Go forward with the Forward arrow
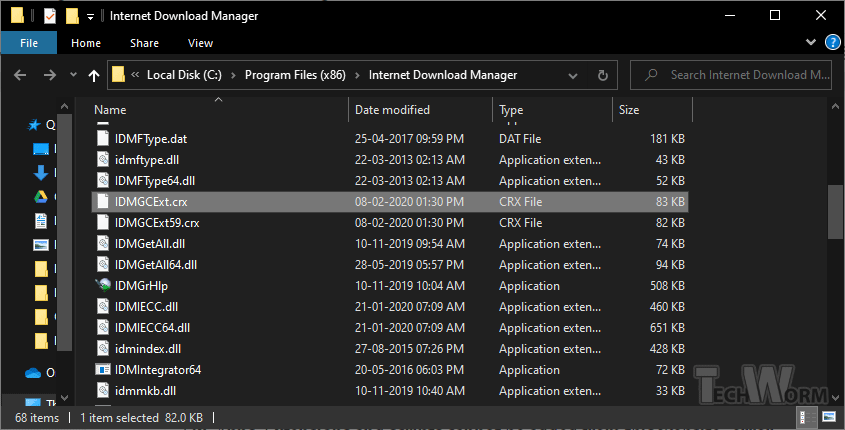This screenshot has height=430, width=845. 50,75
